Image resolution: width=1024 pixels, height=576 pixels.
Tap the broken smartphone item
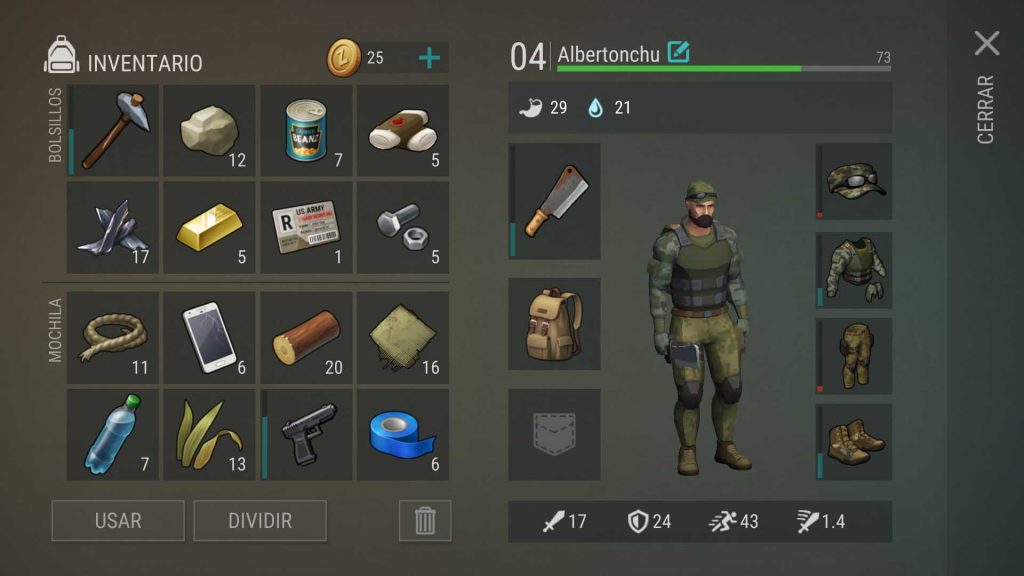209,338
